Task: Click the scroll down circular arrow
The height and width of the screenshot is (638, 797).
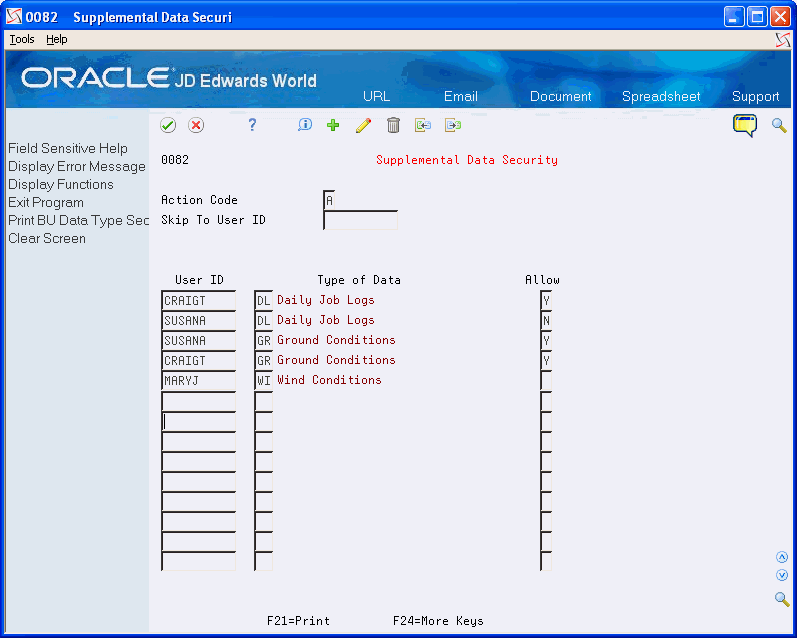Action: click(782, 575)
